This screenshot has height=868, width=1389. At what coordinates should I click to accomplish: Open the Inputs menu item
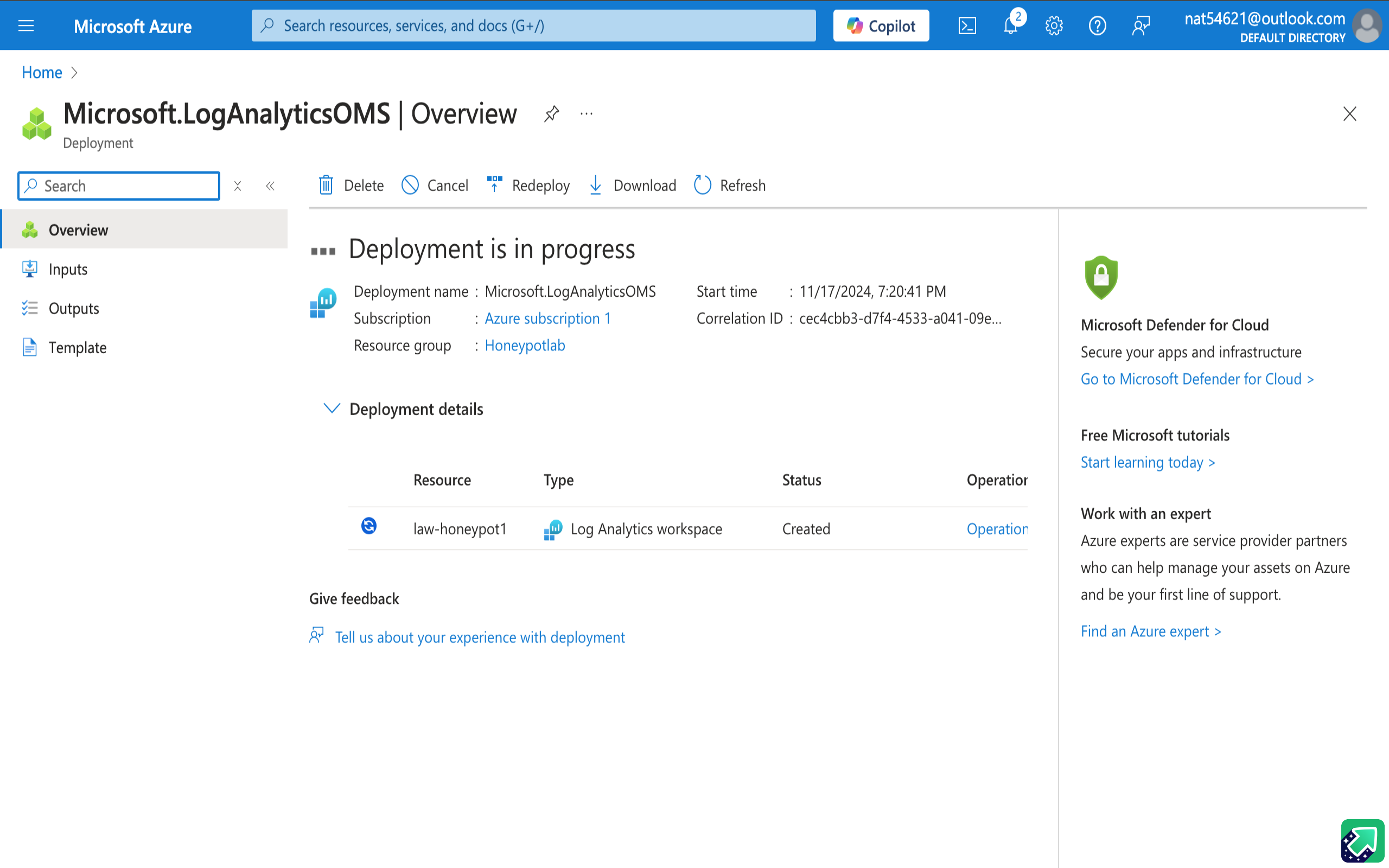pyautogui.click(x=68, y=269)
